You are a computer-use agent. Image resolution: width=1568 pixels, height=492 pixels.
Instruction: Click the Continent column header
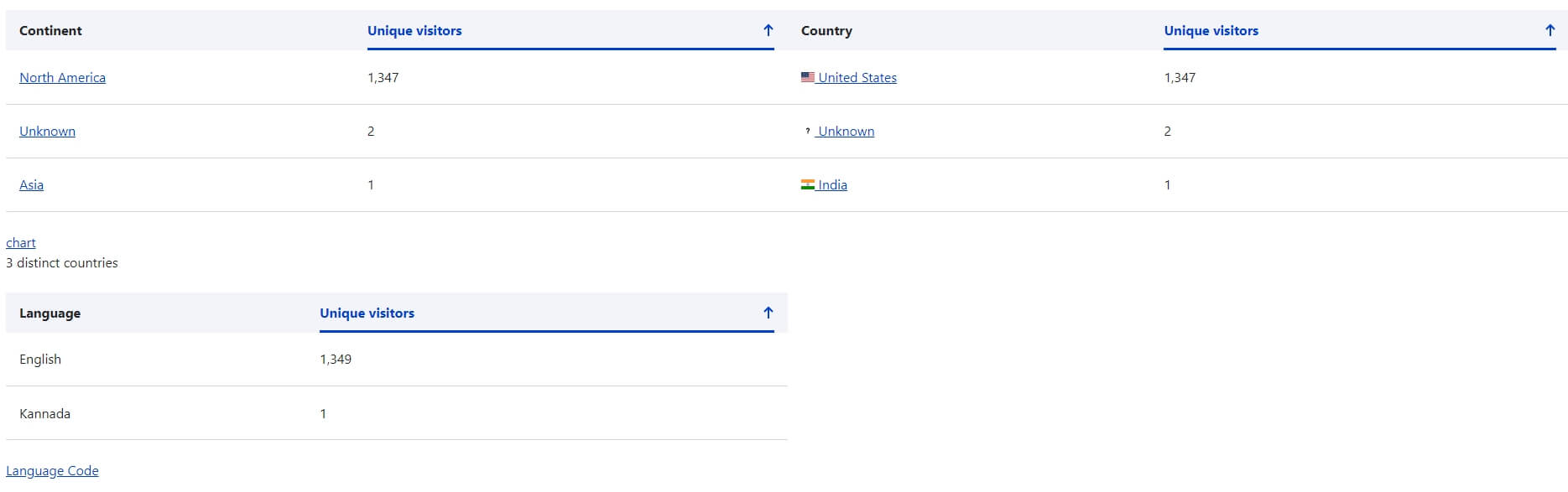(50, 31)
